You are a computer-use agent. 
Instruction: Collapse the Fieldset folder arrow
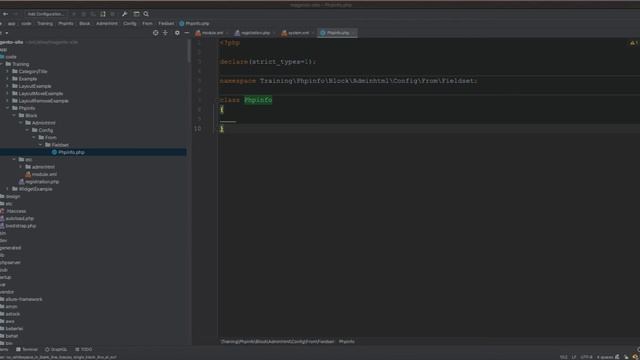pyautogui.click(x=40, y=145)
